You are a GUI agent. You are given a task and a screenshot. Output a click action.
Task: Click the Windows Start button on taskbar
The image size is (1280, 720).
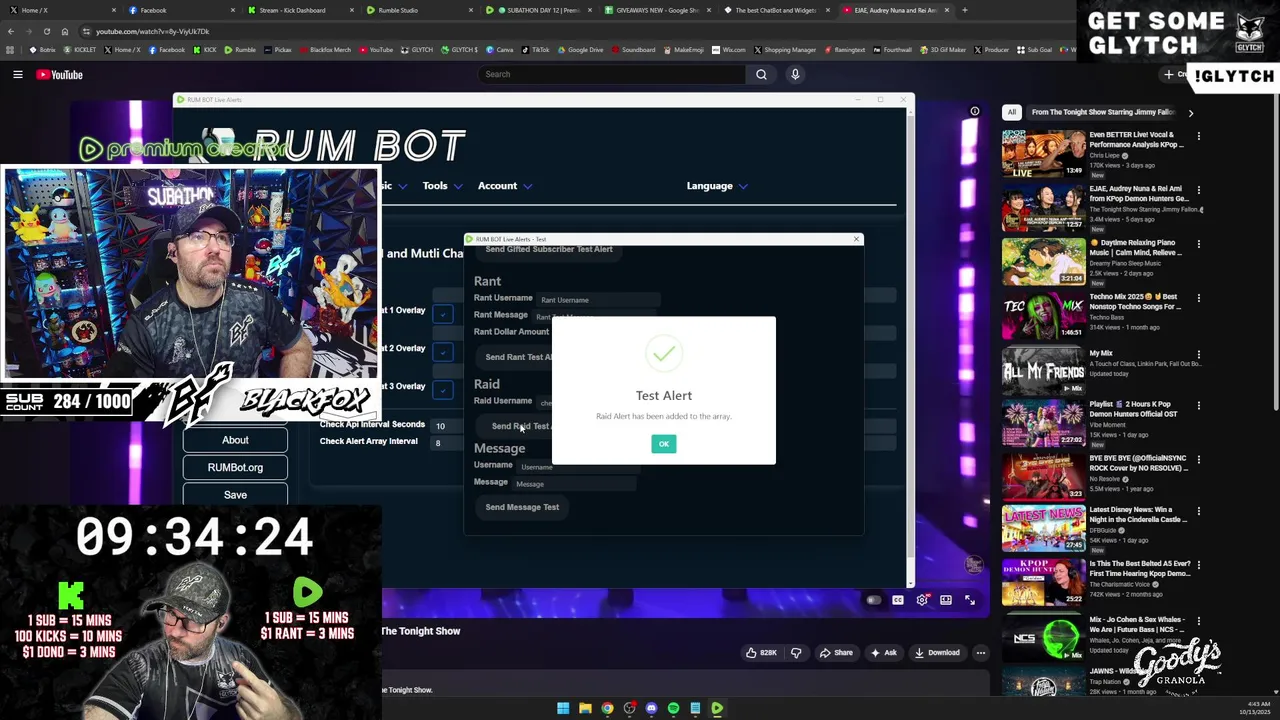(x=563, y=709)
